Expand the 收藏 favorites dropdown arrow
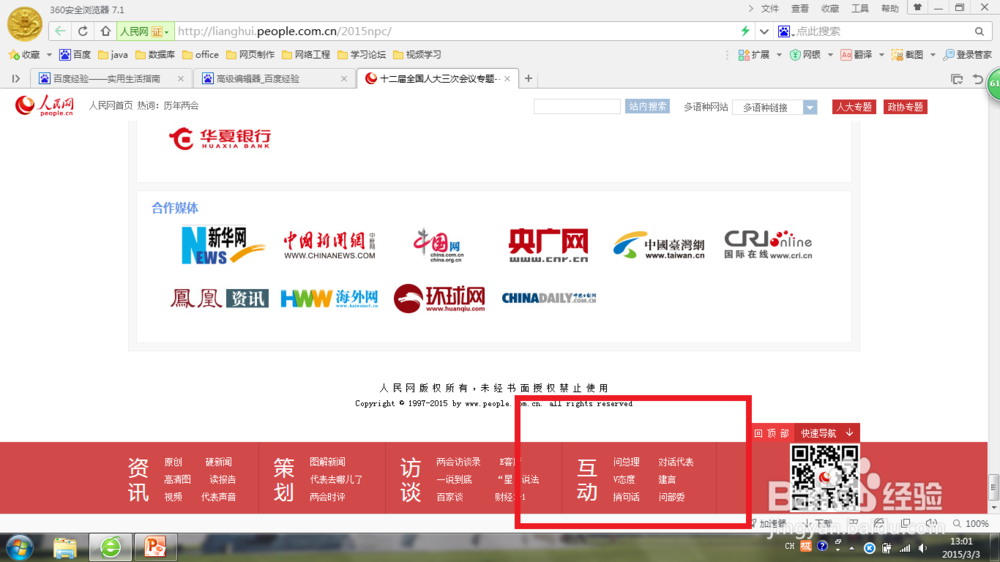This screenshot has height=562, width=1000. click(48, 55)
